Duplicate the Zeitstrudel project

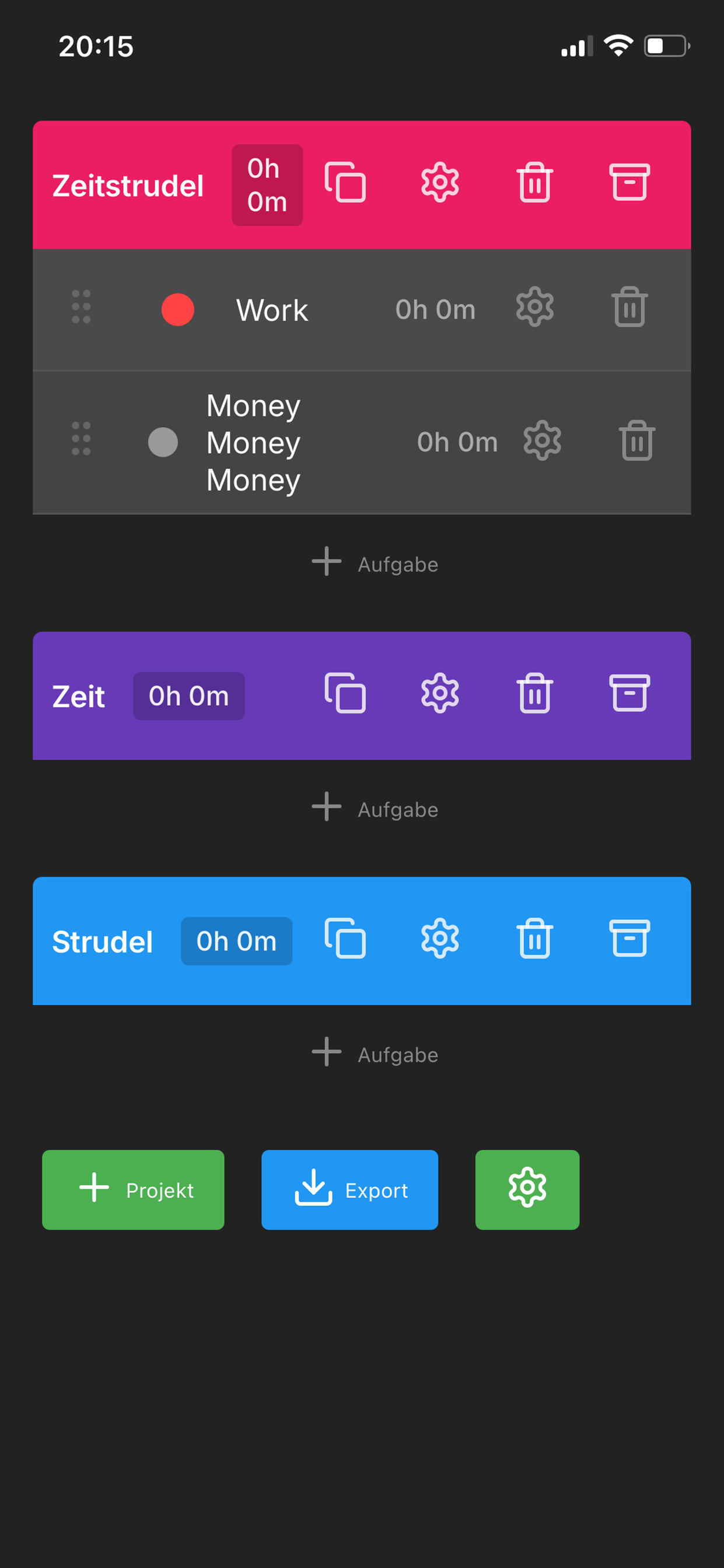pyautogui.click(x=345, y=182)
